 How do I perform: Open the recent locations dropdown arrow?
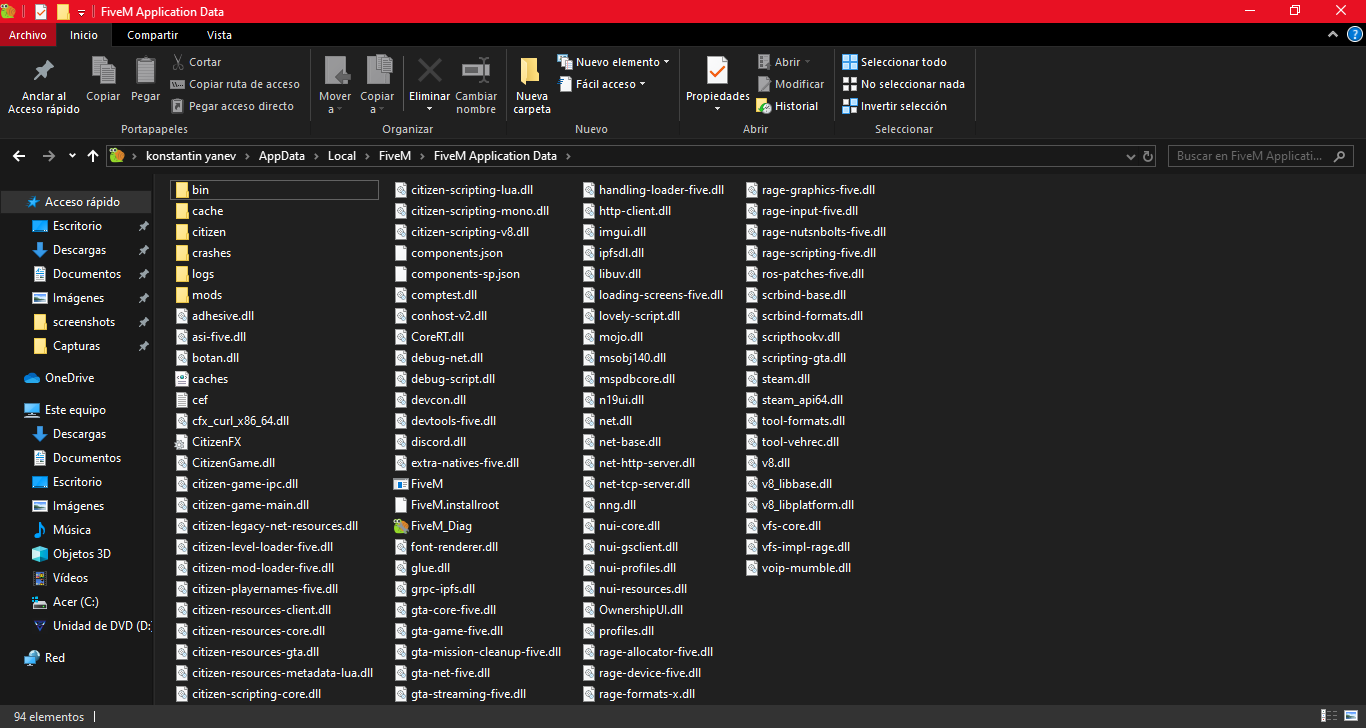[72, 156]
